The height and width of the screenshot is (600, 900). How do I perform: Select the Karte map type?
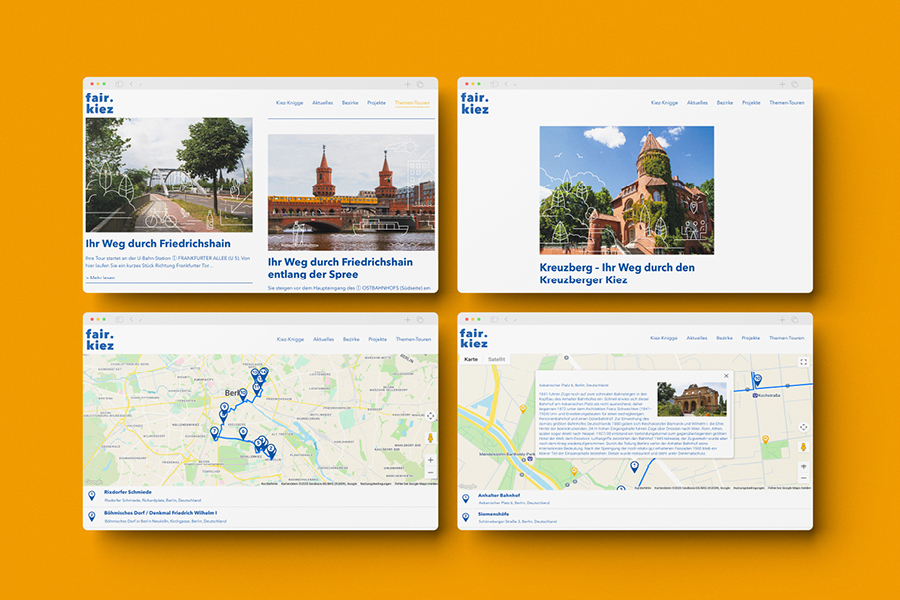[x=472, y=359]
